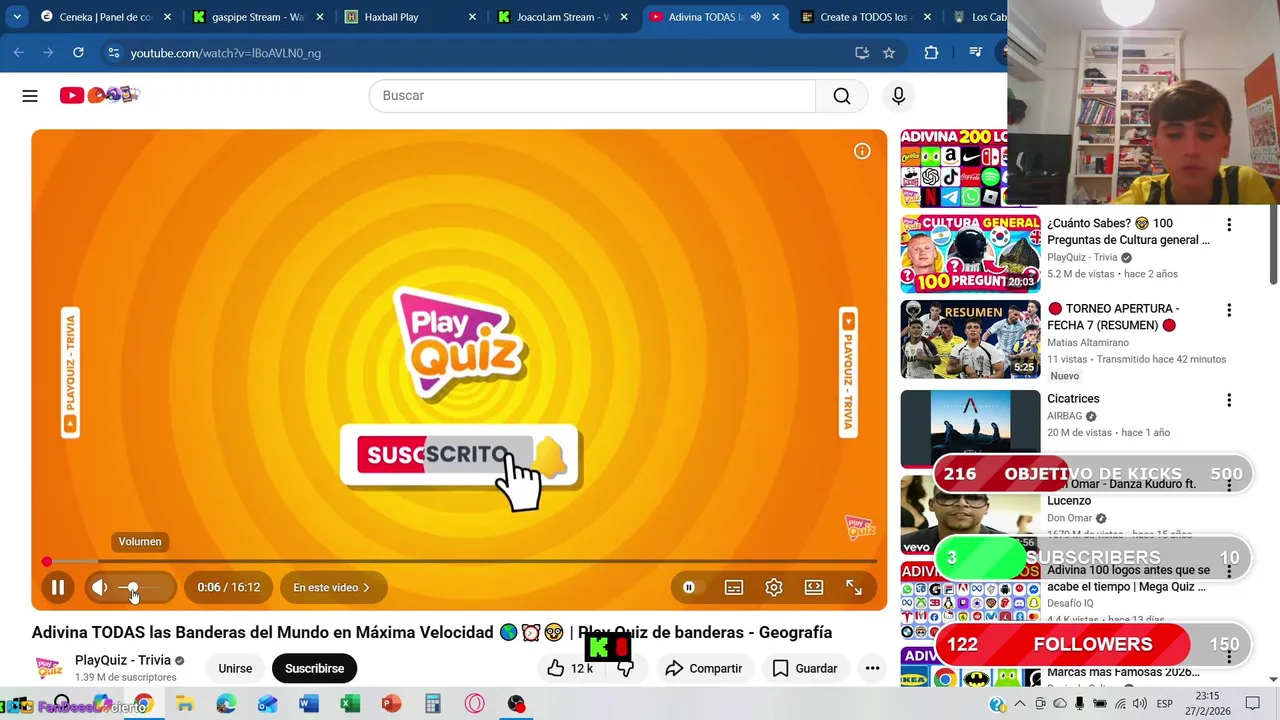This screenshot has height=720, width=1280.
Task: Click the Unirse button
Action: coord(235,668)
